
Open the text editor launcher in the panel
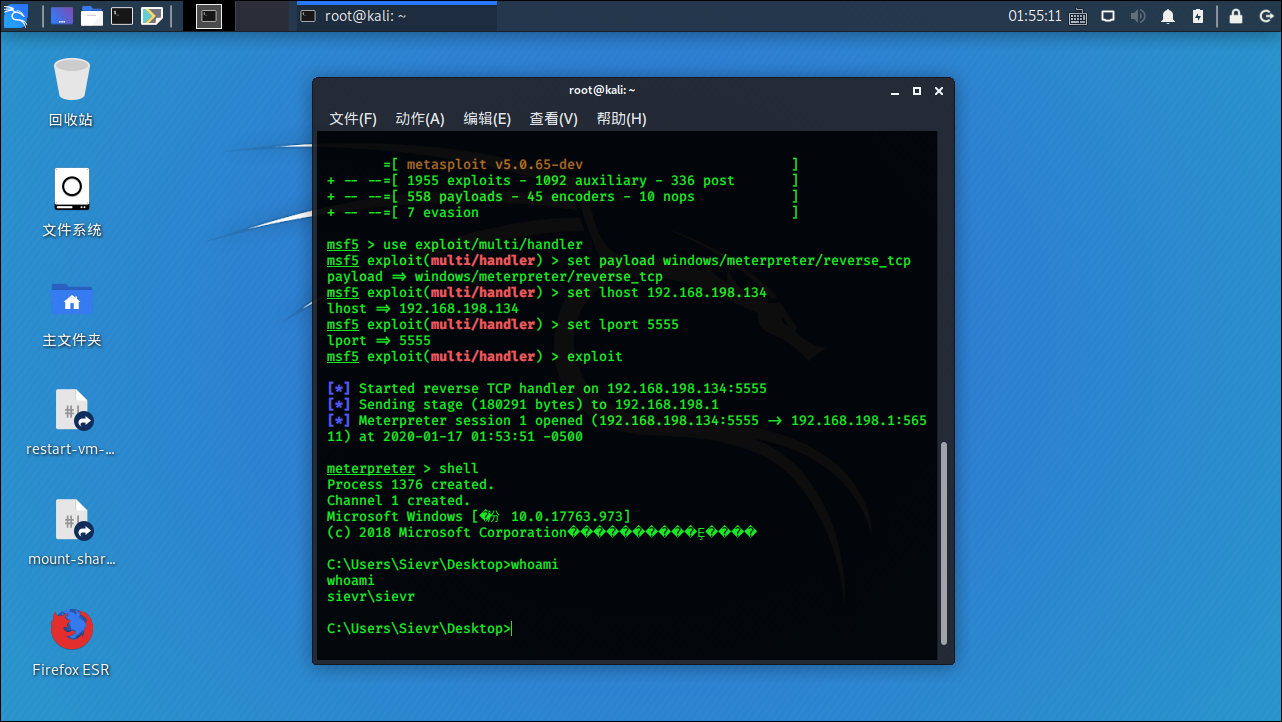(152, 16)
